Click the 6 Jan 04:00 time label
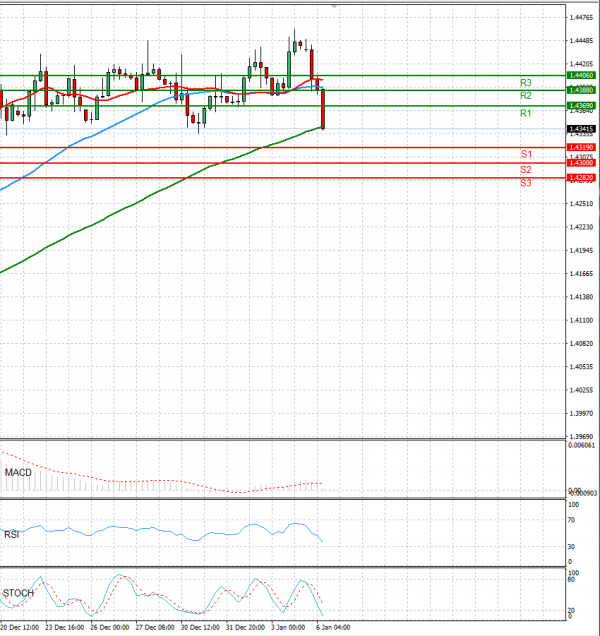 click(333, 627)
